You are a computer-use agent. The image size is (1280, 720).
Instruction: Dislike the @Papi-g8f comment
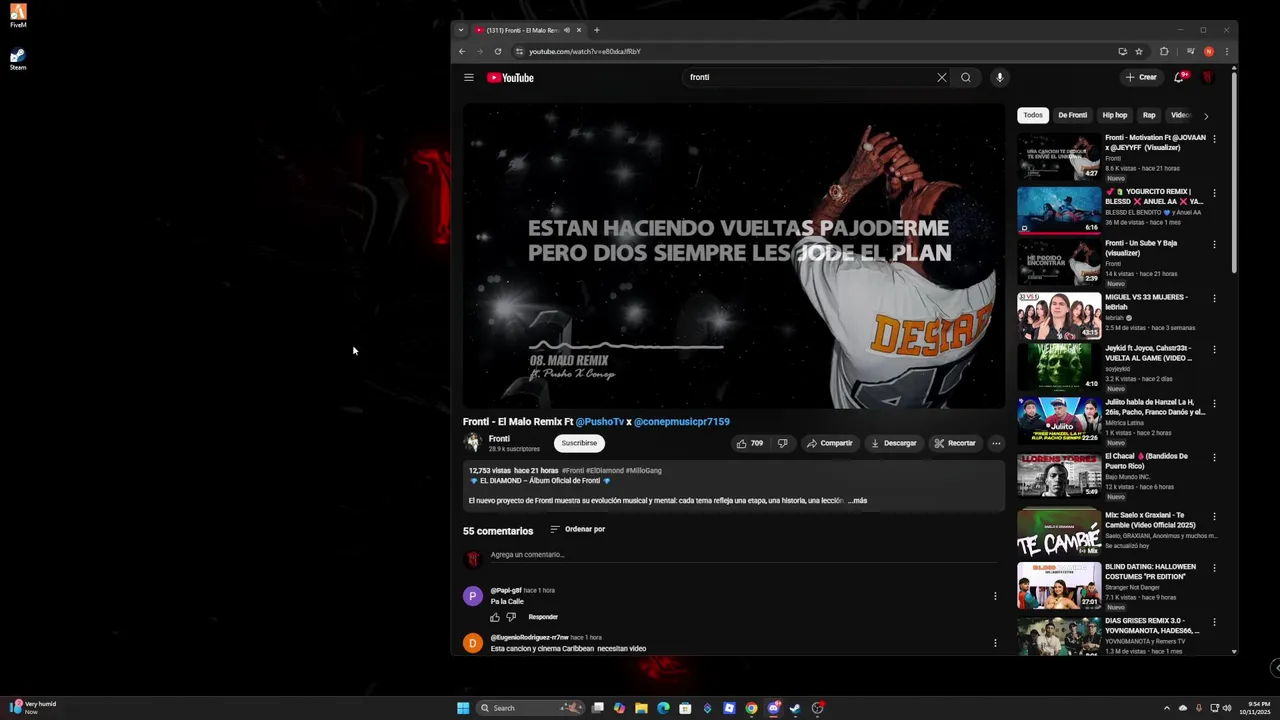511,617
